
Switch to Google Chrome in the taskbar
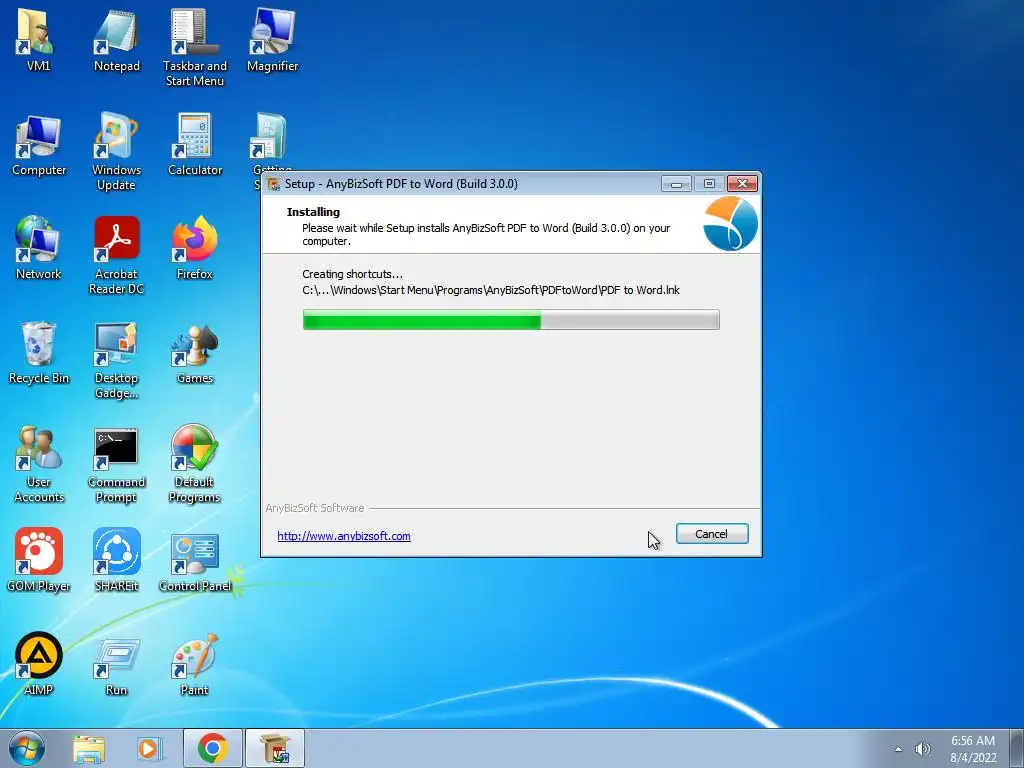213,748
